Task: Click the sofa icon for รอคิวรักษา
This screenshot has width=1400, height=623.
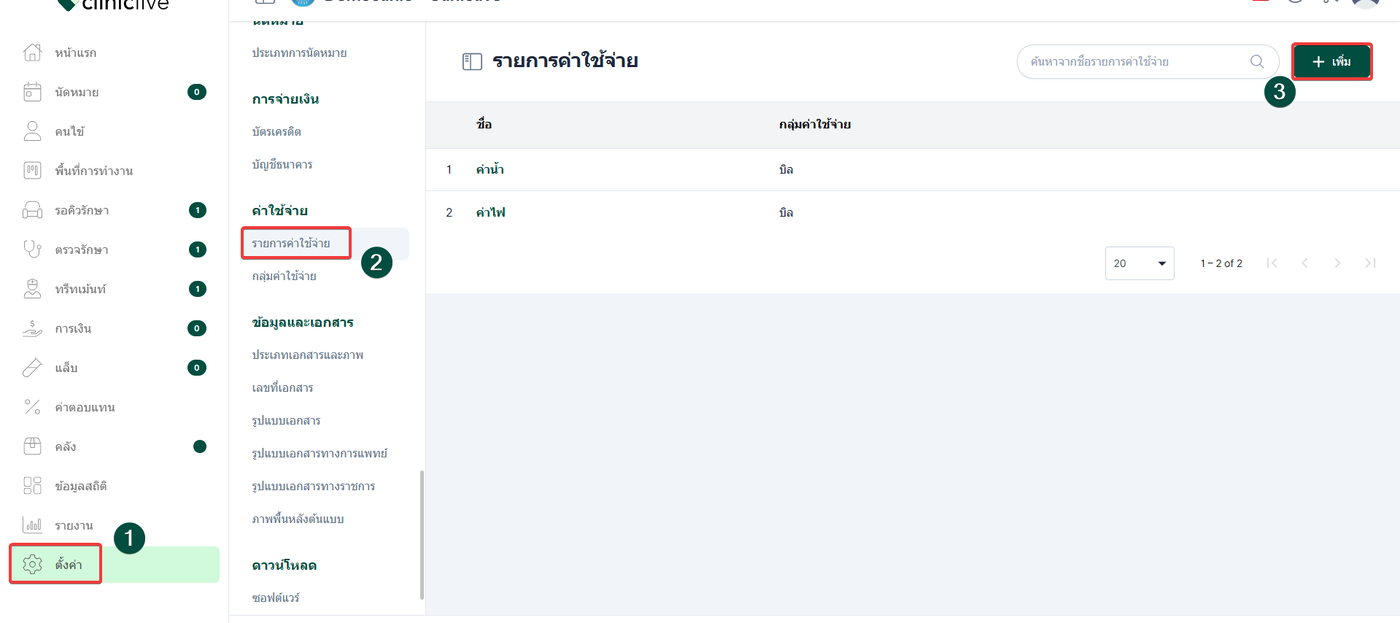Action: [x=32, y=210]
